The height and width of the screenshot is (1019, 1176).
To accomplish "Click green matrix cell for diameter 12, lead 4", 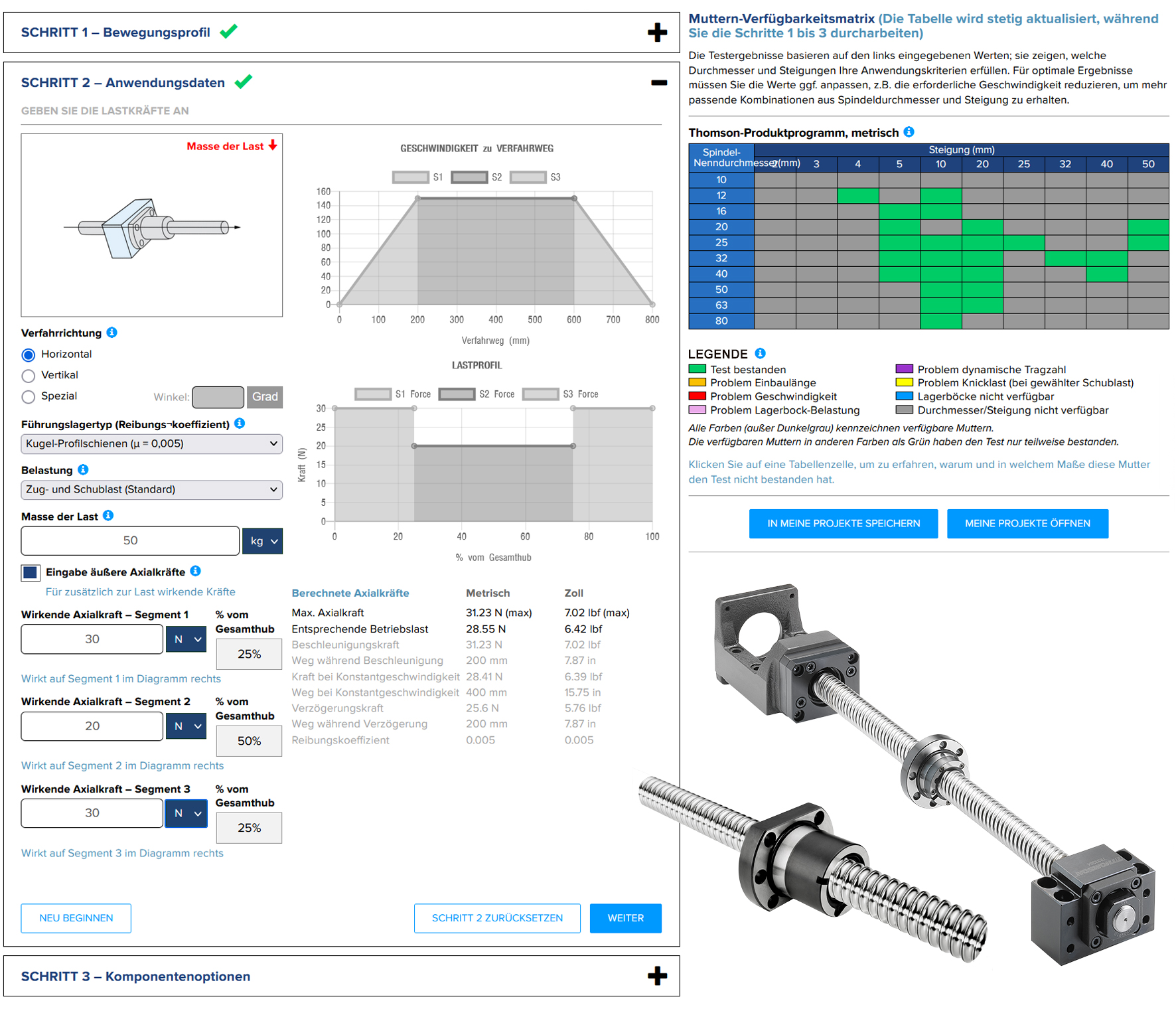I will coord(857,196).
